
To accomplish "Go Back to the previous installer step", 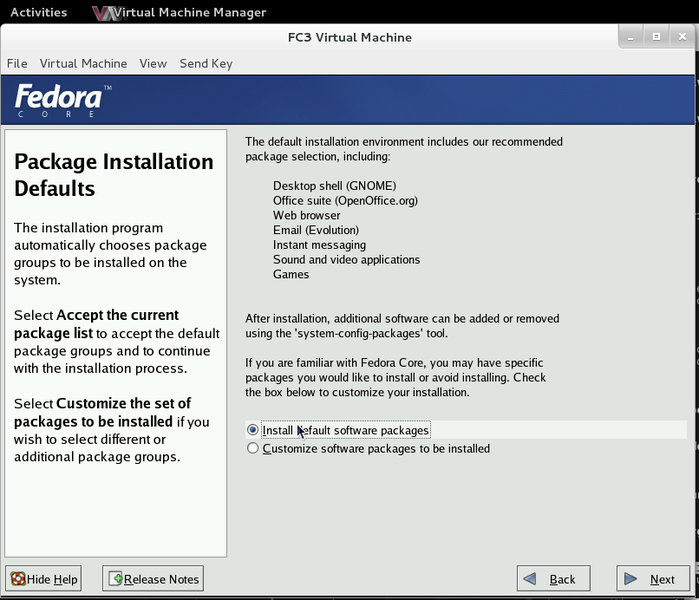I will (553, 579).
